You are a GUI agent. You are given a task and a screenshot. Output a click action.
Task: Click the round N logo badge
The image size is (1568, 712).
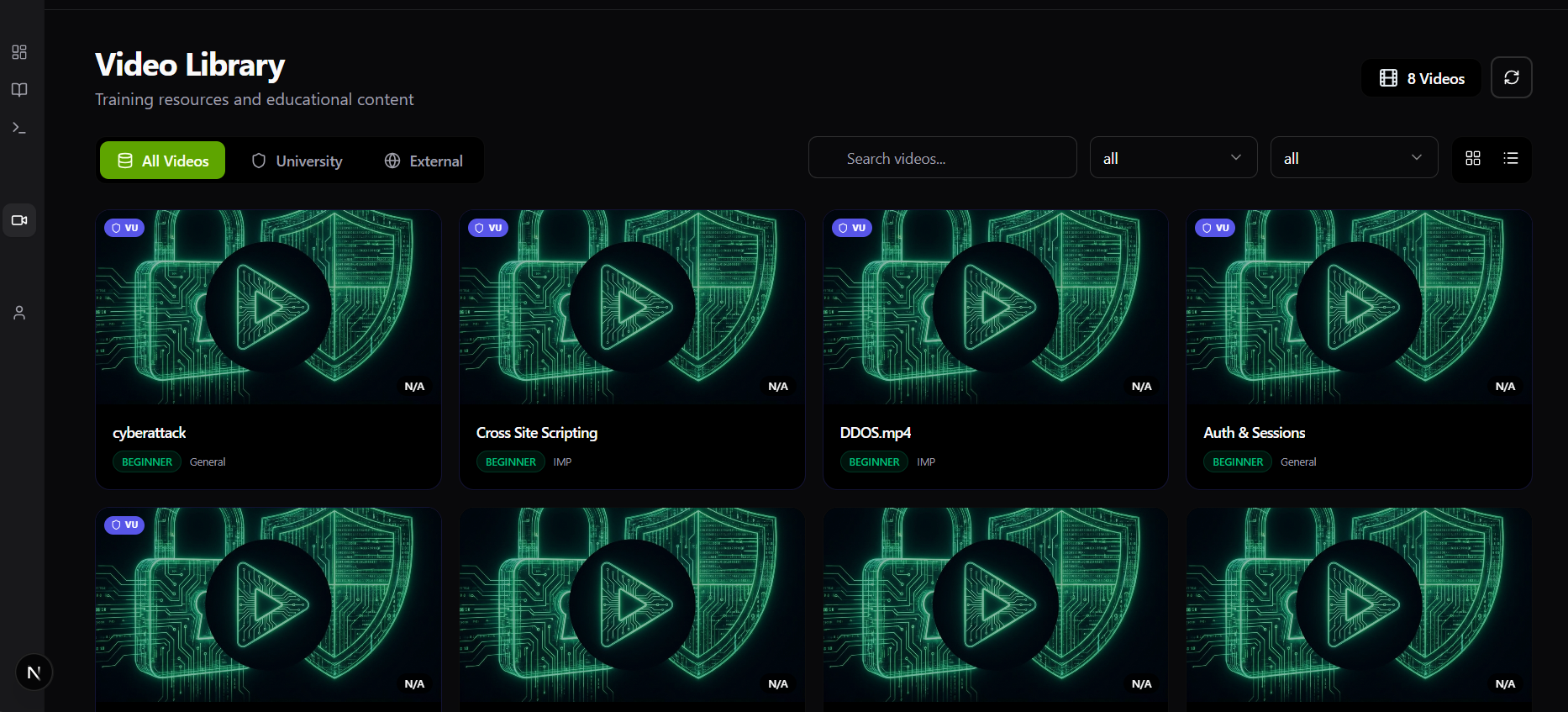(x=34, y=672)
